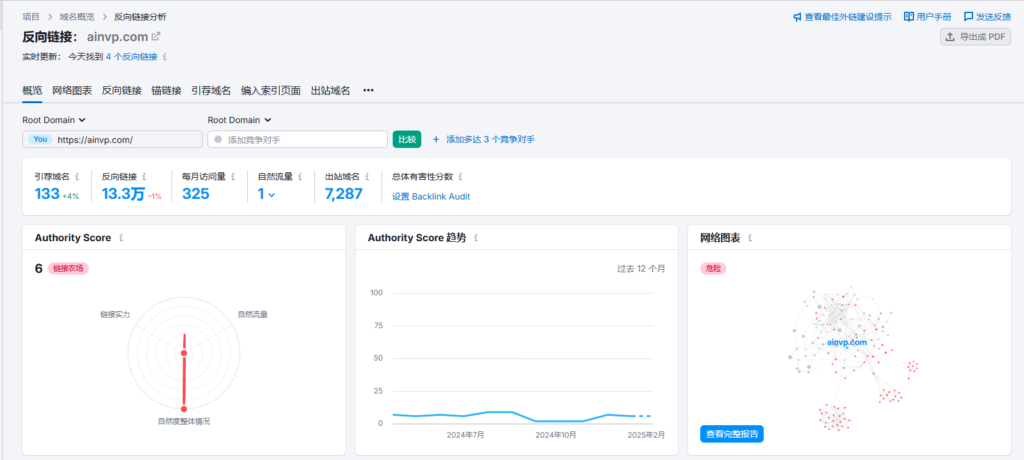The image size is (1024, 460).
Task: Click info icon next to 网络图表 card title
Action: coord(750,238)
